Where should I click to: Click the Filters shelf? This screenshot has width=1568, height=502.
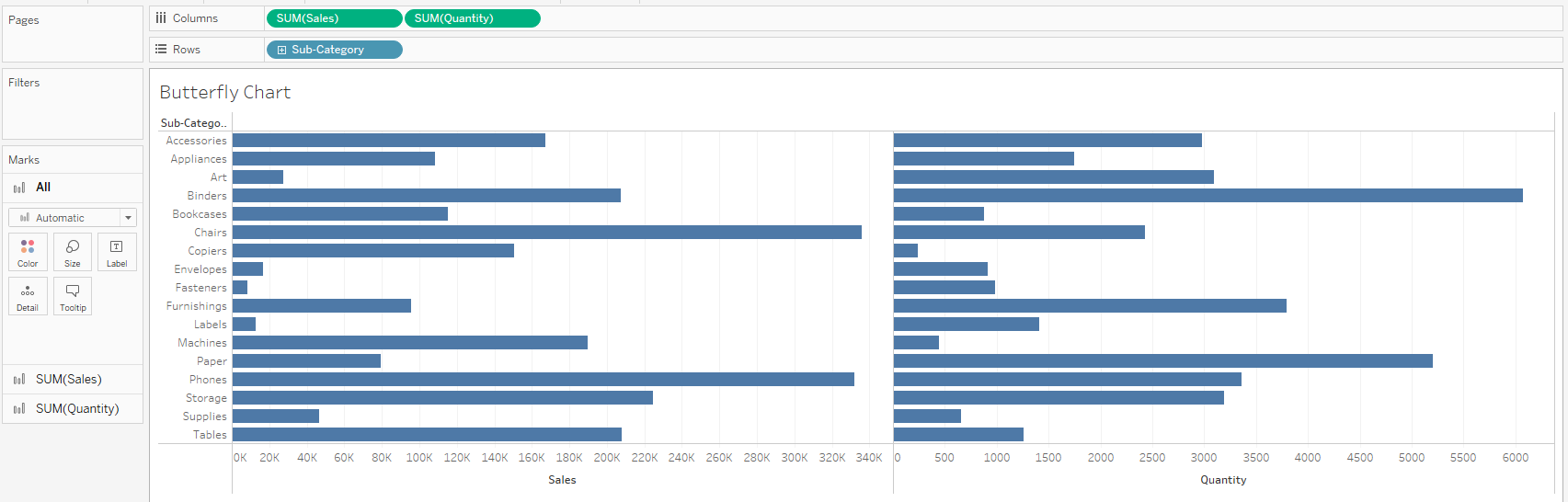point(73,104)
